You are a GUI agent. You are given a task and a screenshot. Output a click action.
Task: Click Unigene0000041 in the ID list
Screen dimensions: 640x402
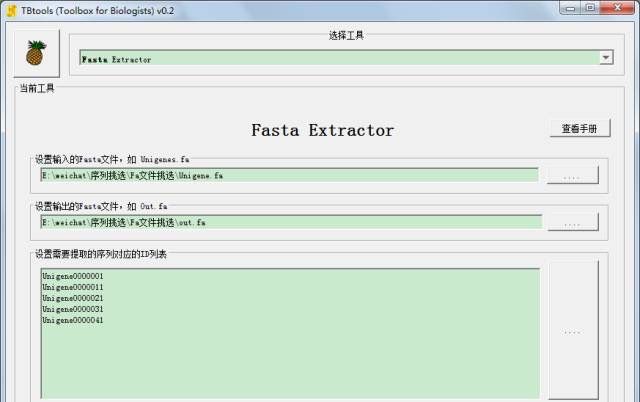(73, 320)
